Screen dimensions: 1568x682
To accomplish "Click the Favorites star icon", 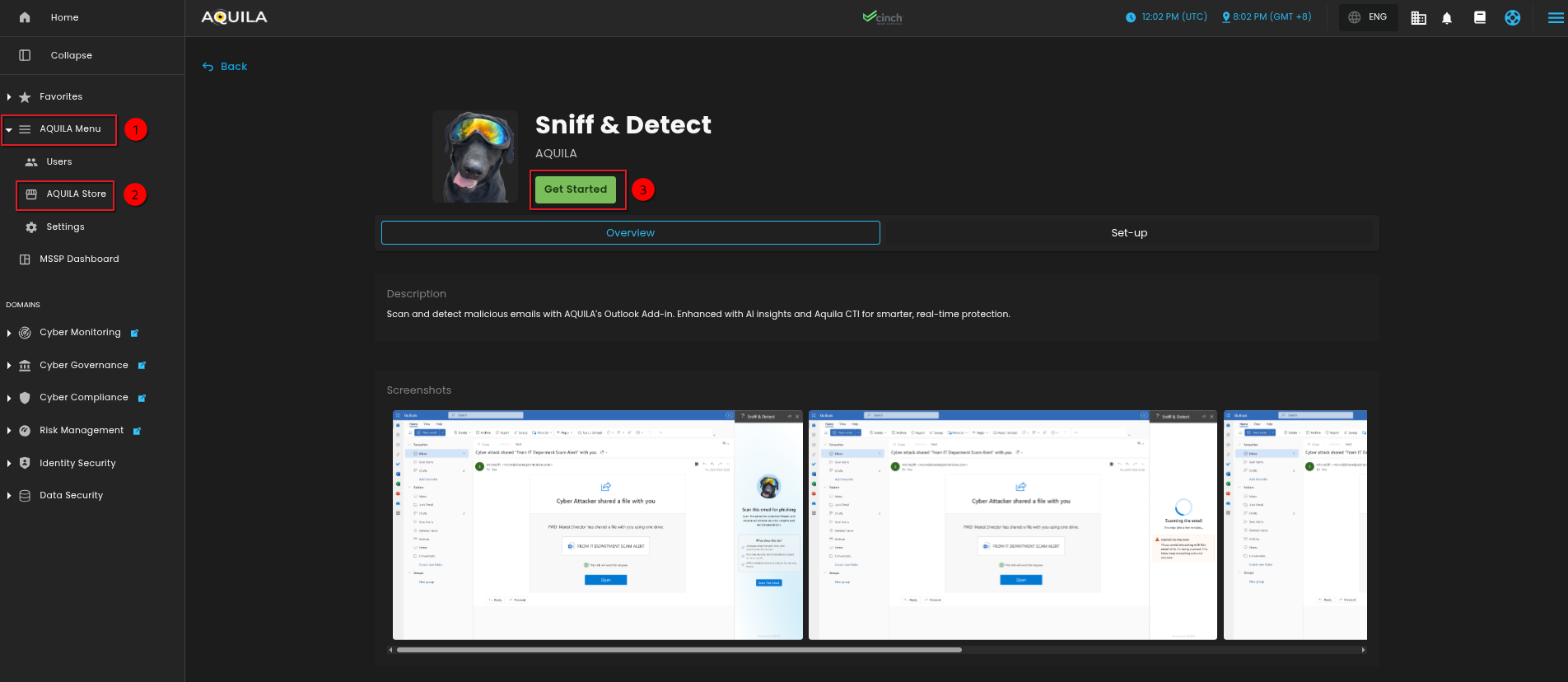I will click(x=25, y=97).
